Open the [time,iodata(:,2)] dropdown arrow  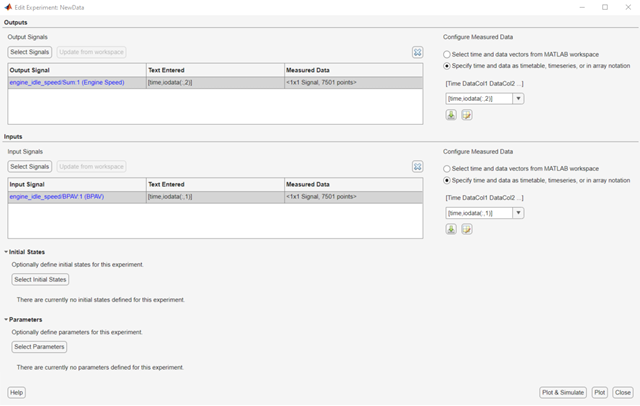pyautogui.click(x=518, y=98)
